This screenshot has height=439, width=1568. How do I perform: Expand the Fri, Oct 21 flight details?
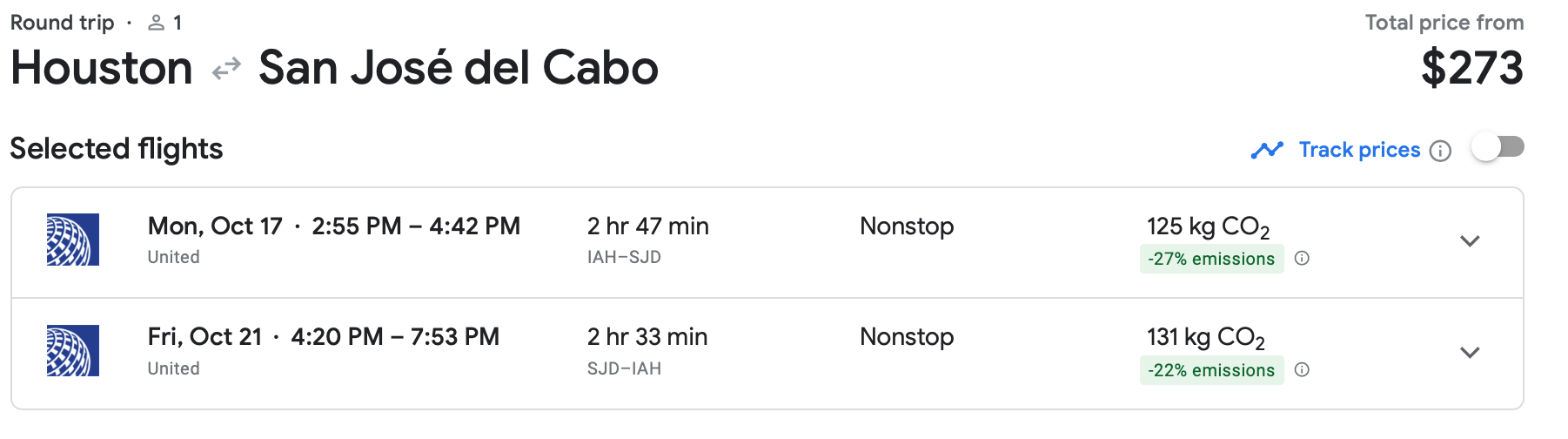1470,353
